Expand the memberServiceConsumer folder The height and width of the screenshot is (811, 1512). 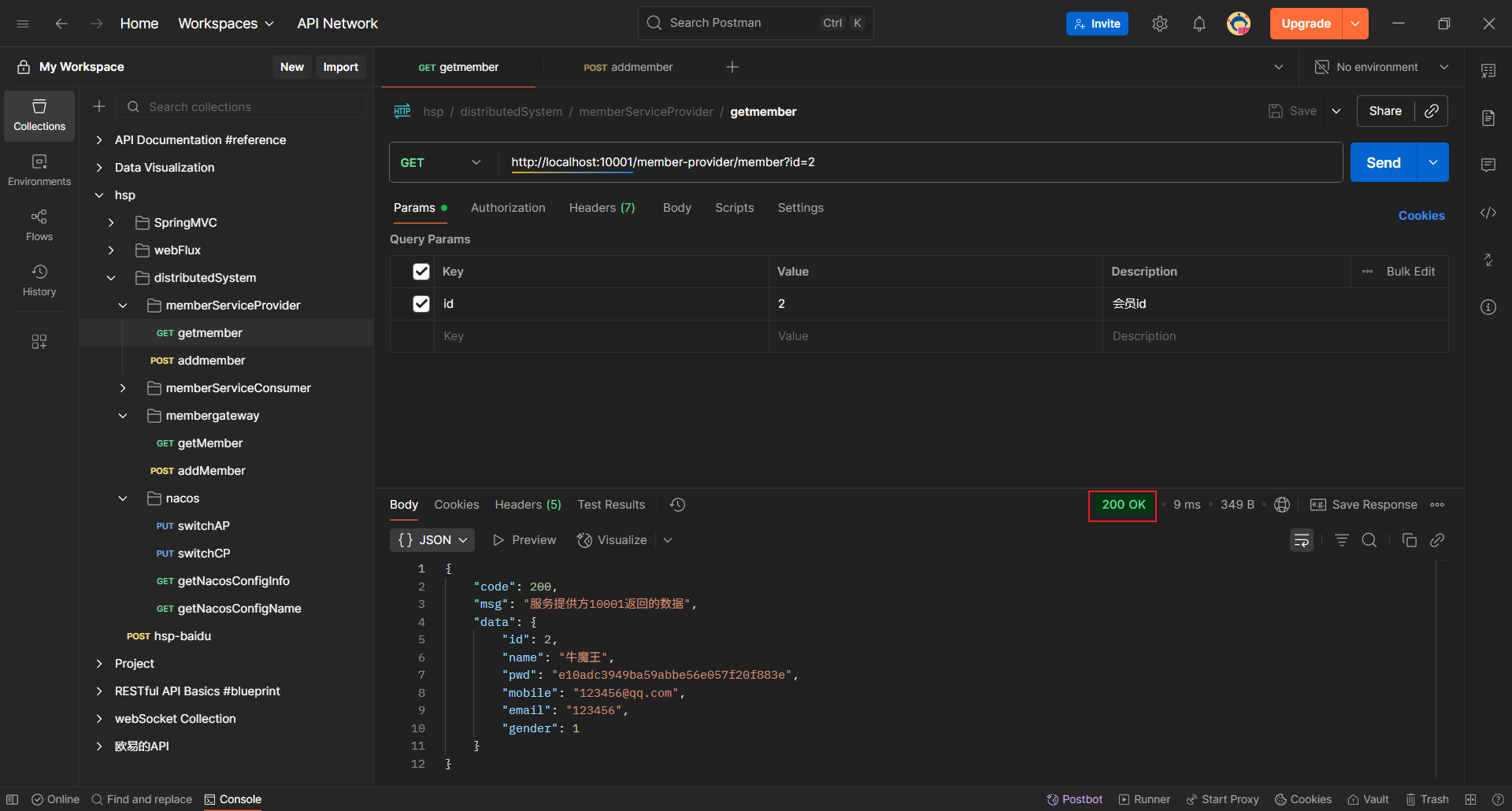pyautogui.click(x=123, y=388)
